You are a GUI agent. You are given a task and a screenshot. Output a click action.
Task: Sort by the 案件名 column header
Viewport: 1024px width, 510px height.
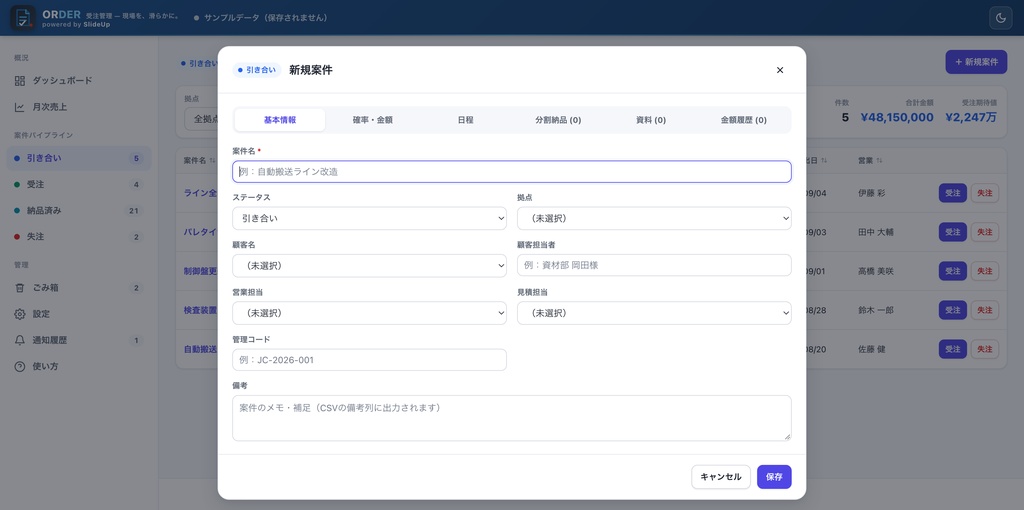click(200, 161)
